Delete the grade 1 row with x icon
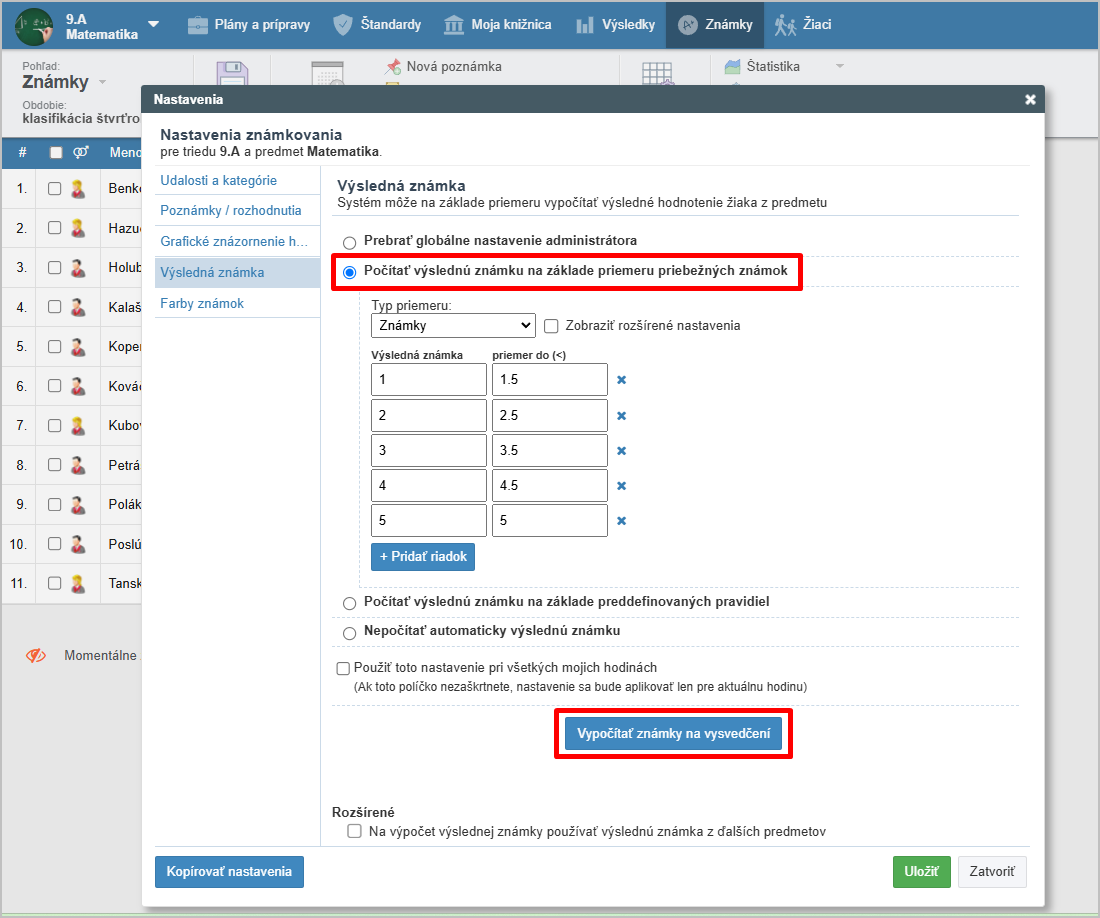Screen dimensions: 1100x918 tap(621, 380)
